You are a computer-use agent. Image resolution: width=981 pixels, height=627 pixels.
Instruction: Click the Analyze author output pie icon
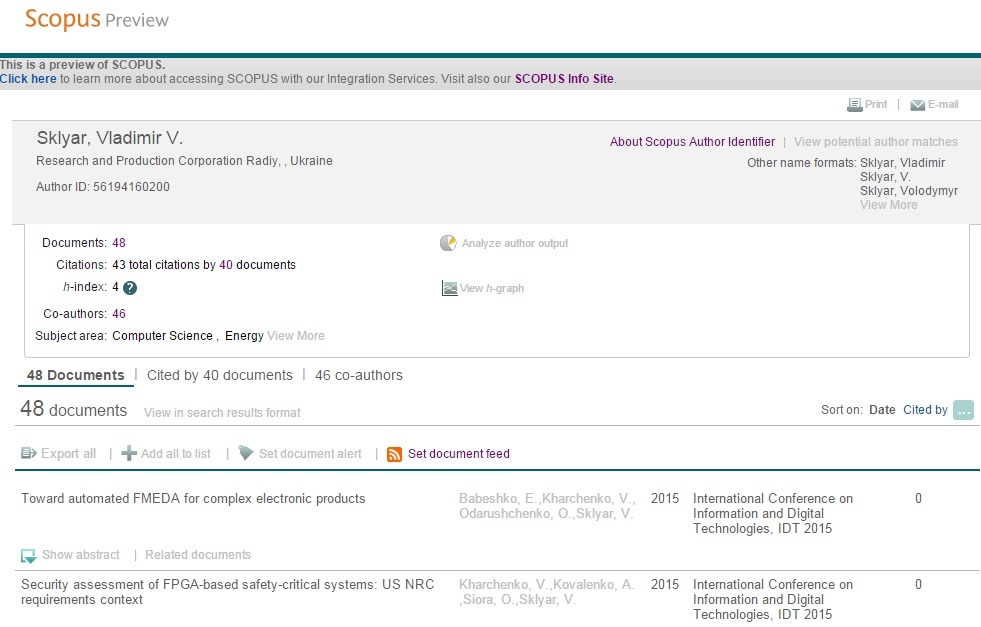(448, 243)
